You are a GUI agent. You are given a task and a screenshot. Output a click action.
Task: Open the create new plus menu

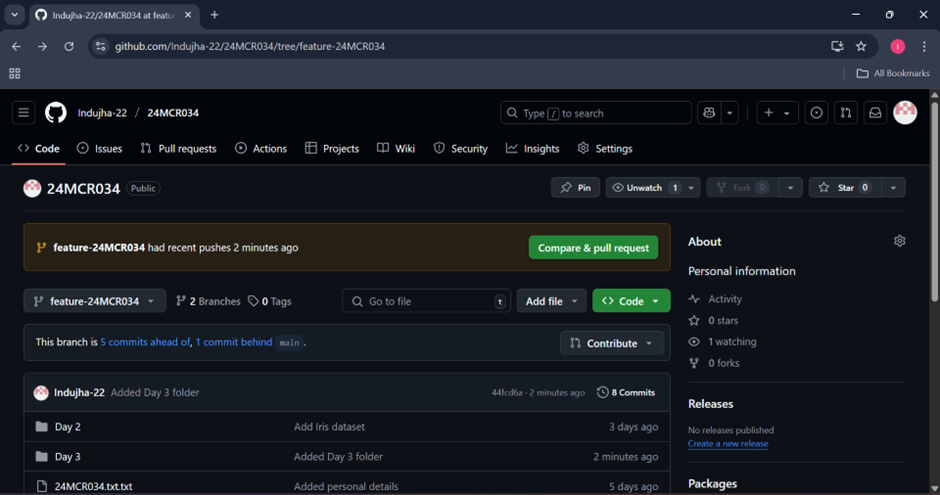[x=777, y=113]
